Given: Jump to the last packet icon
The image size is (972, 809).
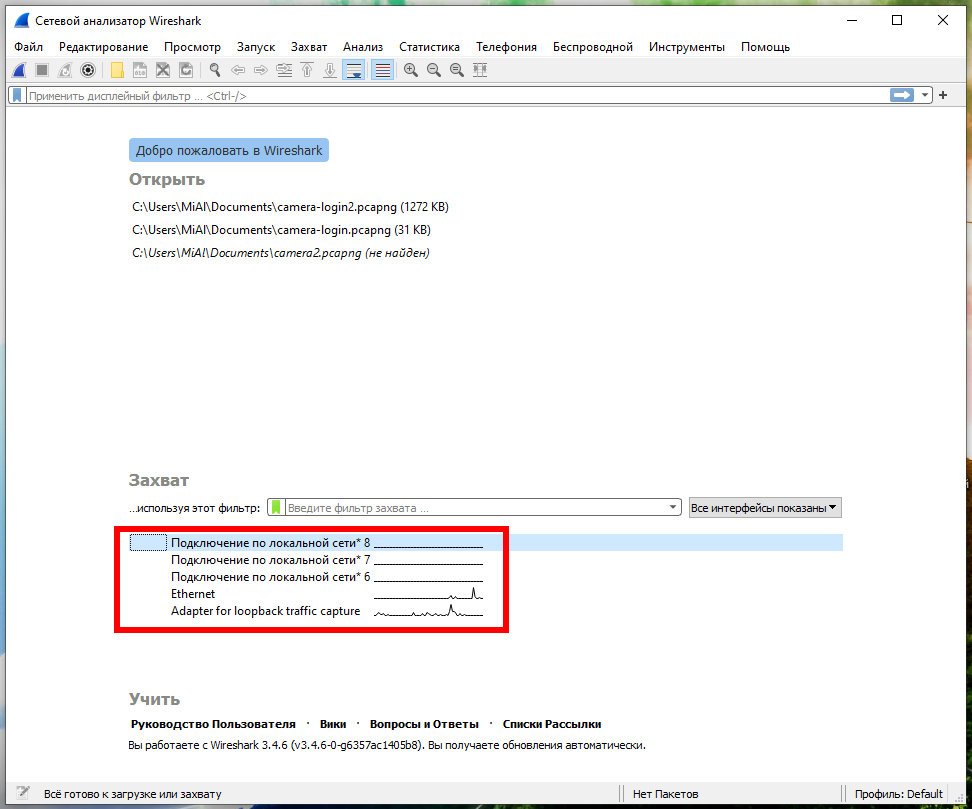Looking at the screenshot, I should pos(330,70).
